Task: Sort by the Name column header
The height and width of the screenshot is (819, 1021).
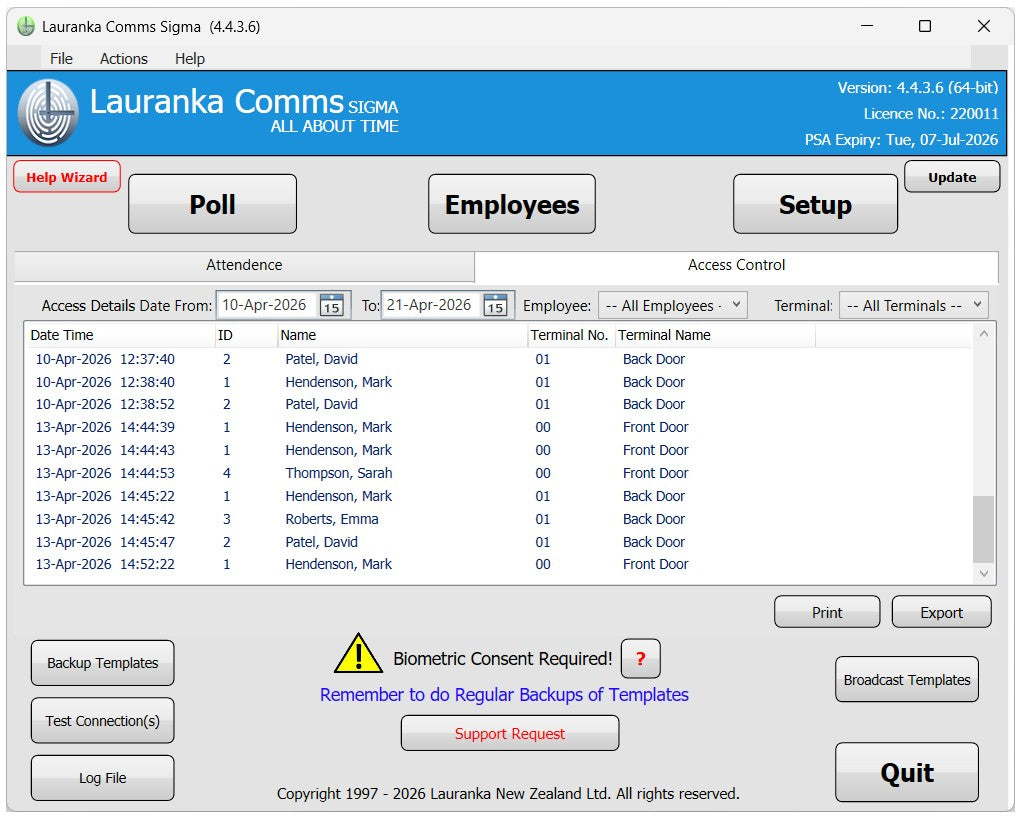Action: pos(402,335)
